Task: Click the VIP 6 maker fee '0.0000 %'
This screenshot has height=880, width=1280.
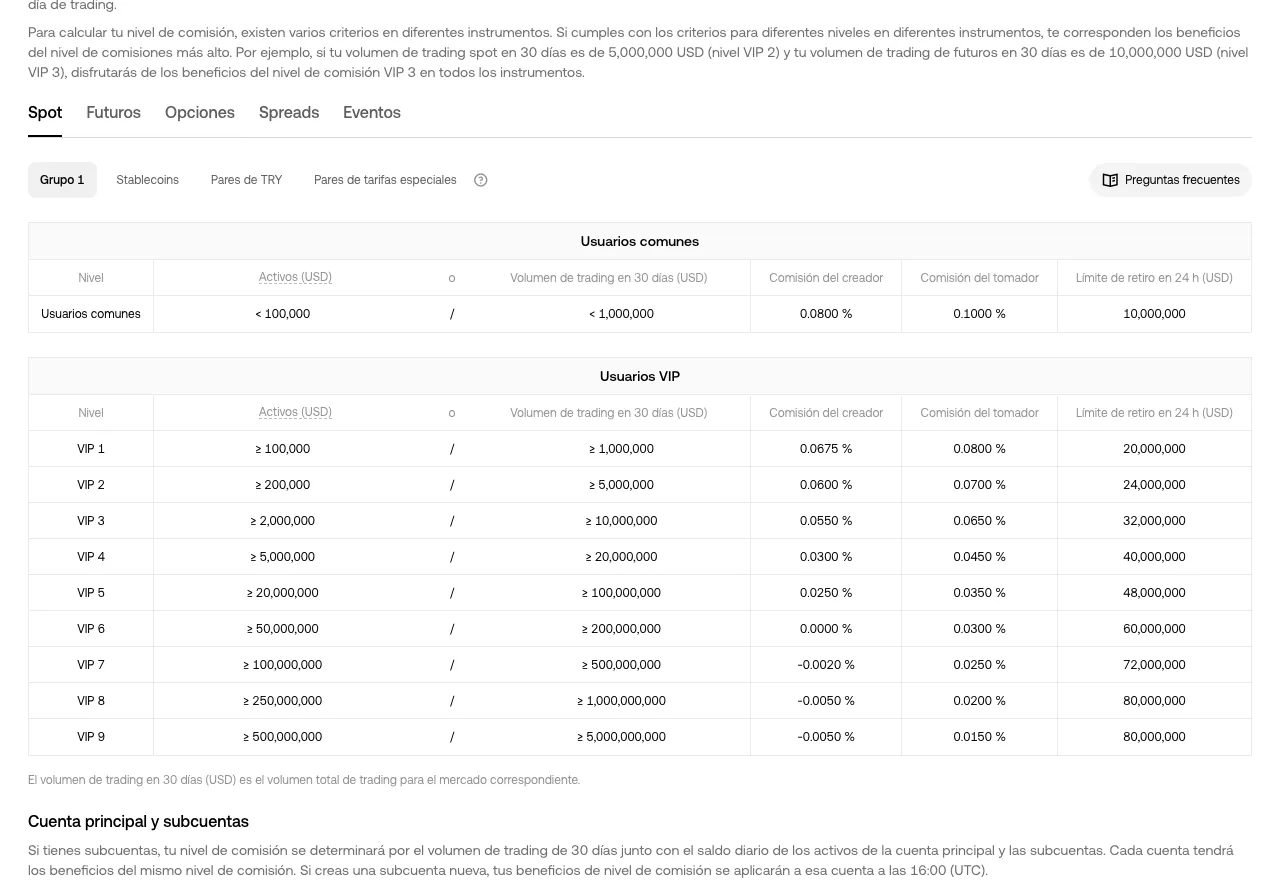Action: pyautogui.click(x=826, y=629)
